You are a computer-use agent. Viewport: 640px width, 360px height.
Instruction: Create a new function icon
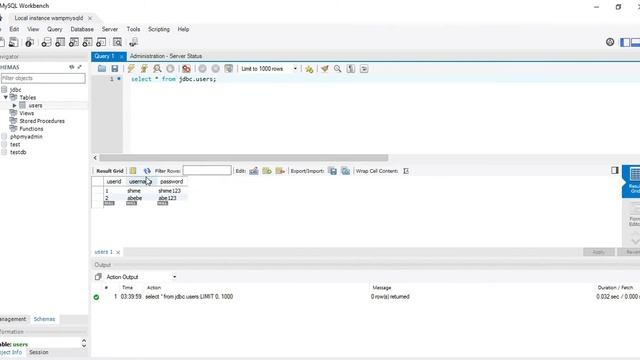101,42
